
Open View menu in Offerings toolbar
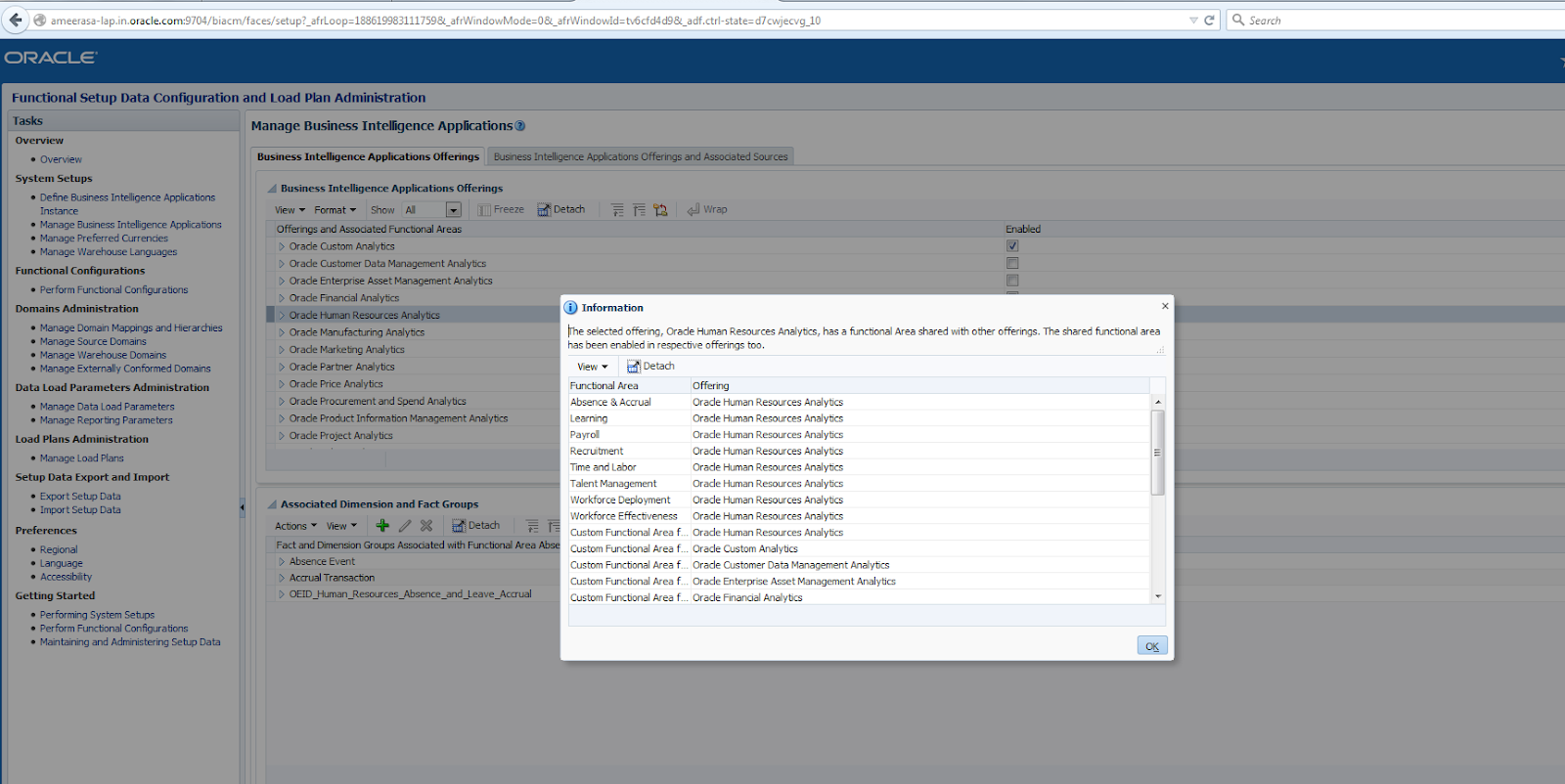pos(290,210)
